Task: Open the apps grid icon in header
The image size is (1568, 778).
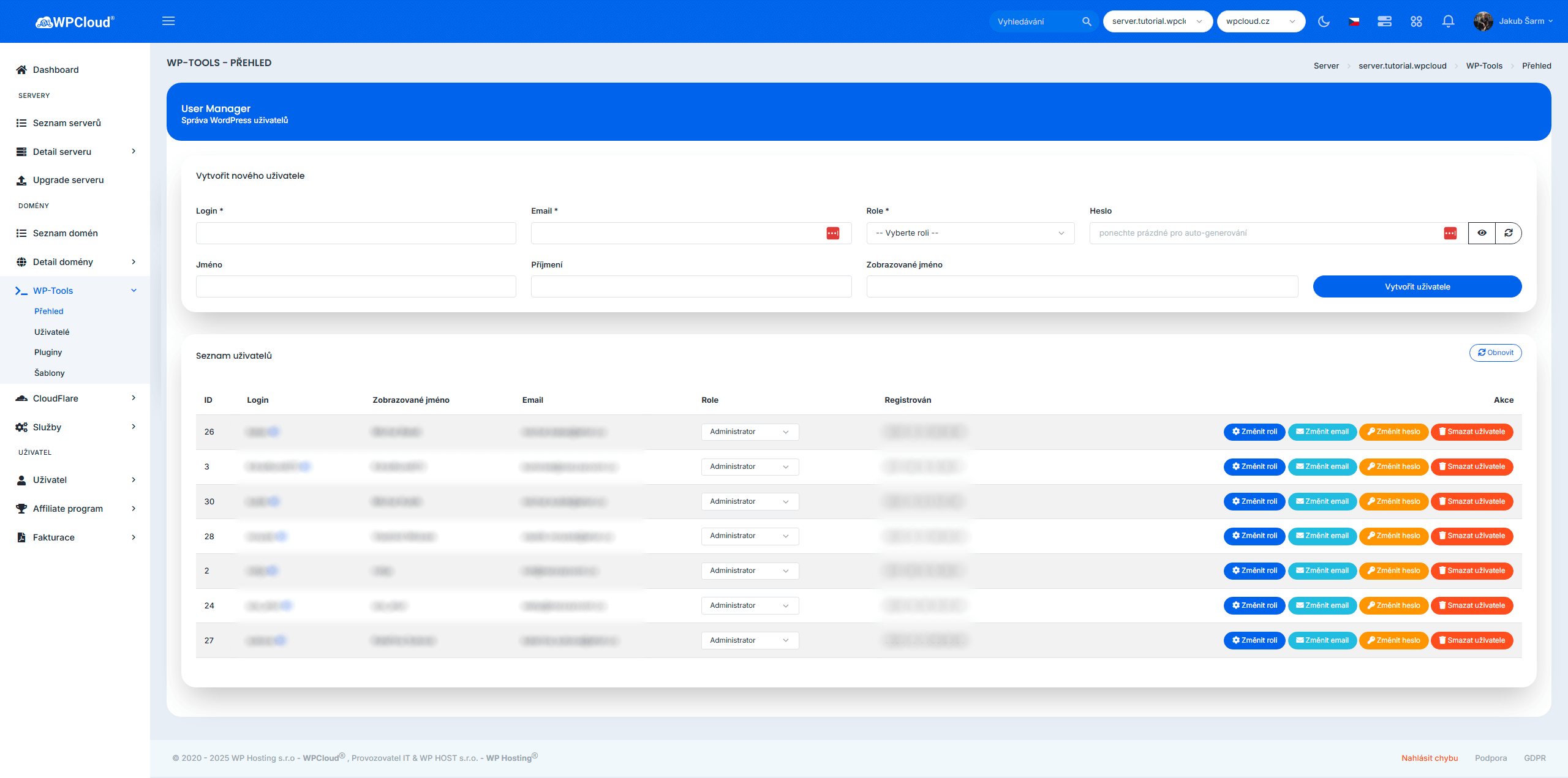Action: pos(1416,21)
